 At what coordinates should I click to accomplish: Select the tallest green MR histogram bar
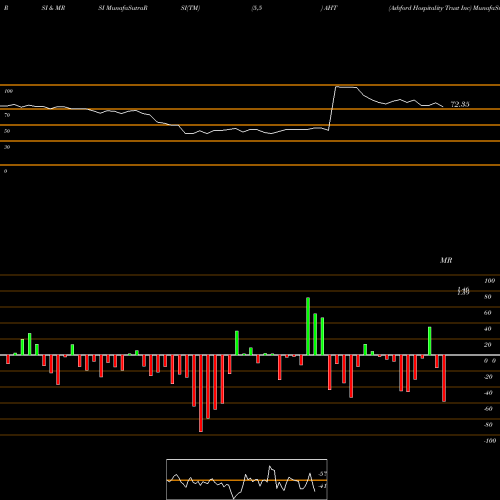[x=308, y=326]
